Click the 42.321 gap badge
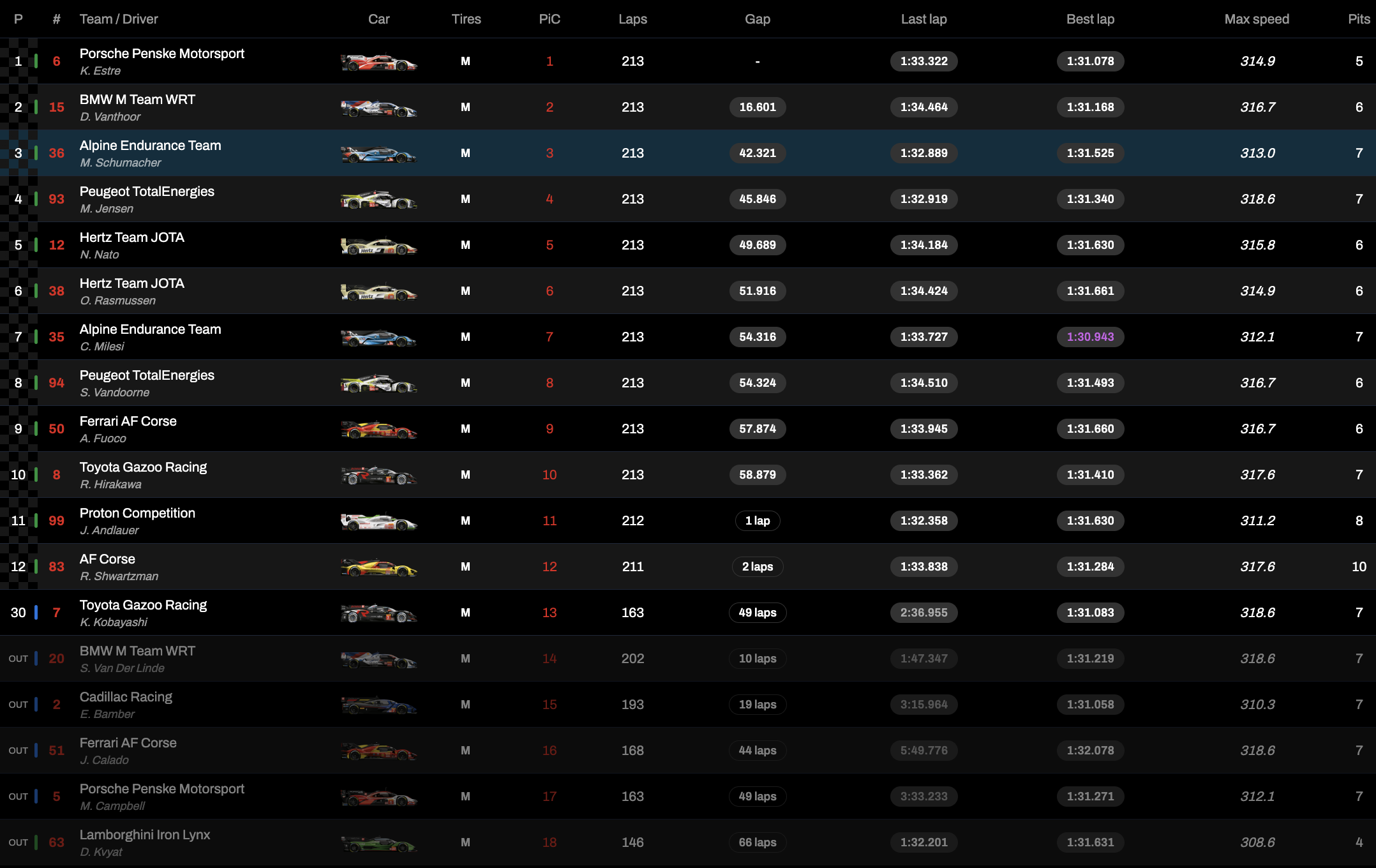 tap(758, 153)
